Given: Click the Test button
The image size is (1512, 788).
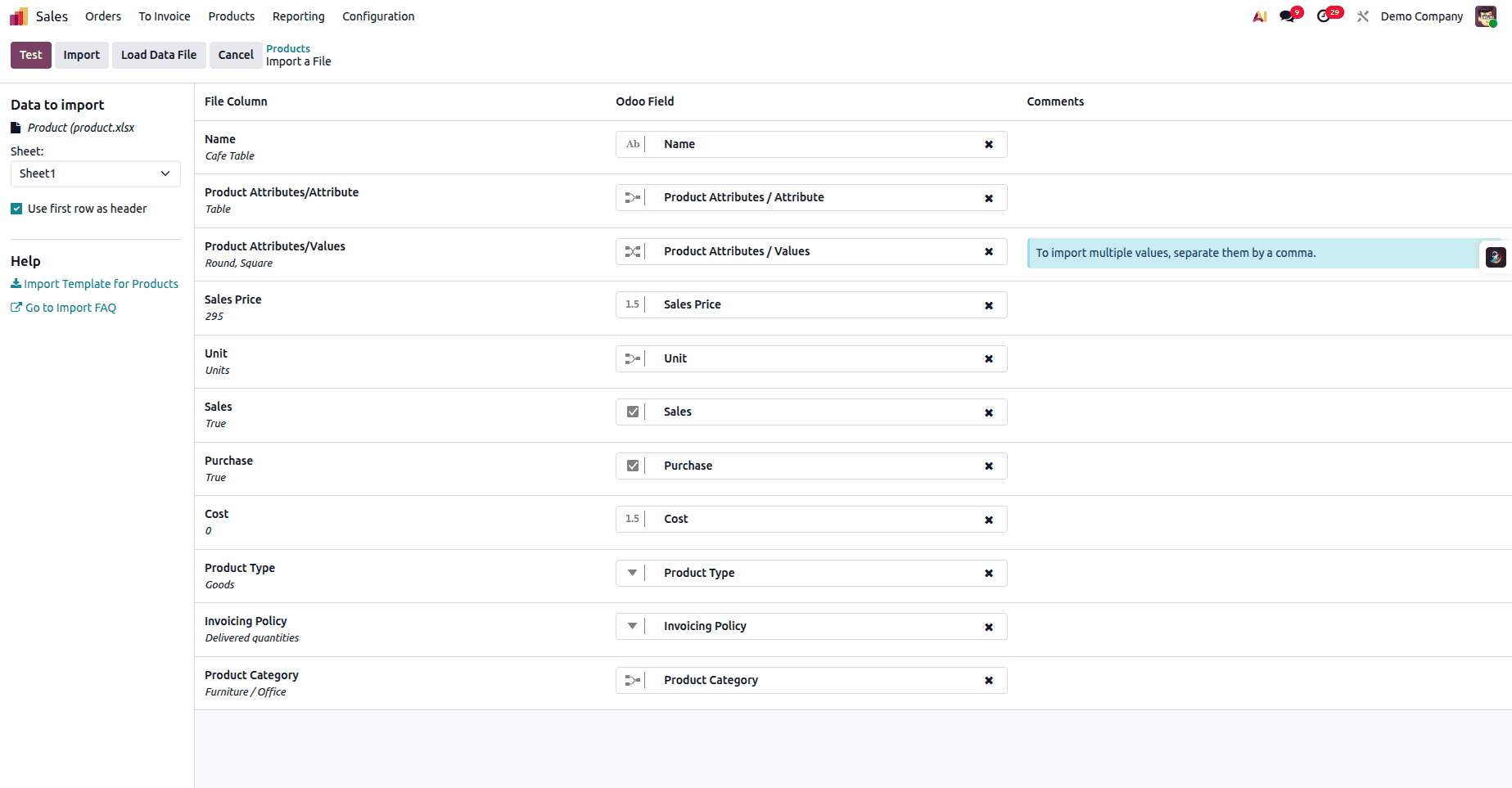Looking at the screenshot, I should (30, 55).
